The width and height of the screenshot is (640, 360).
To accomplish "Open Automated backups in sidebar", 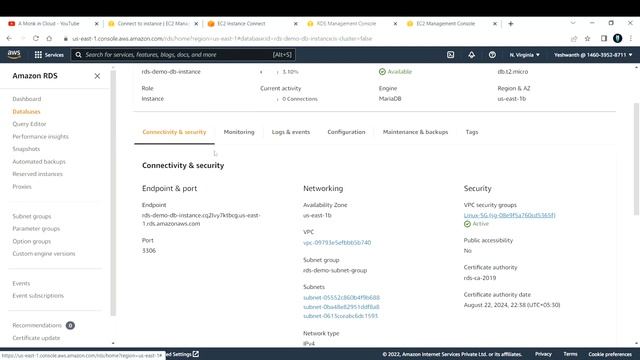I will 39,162.
